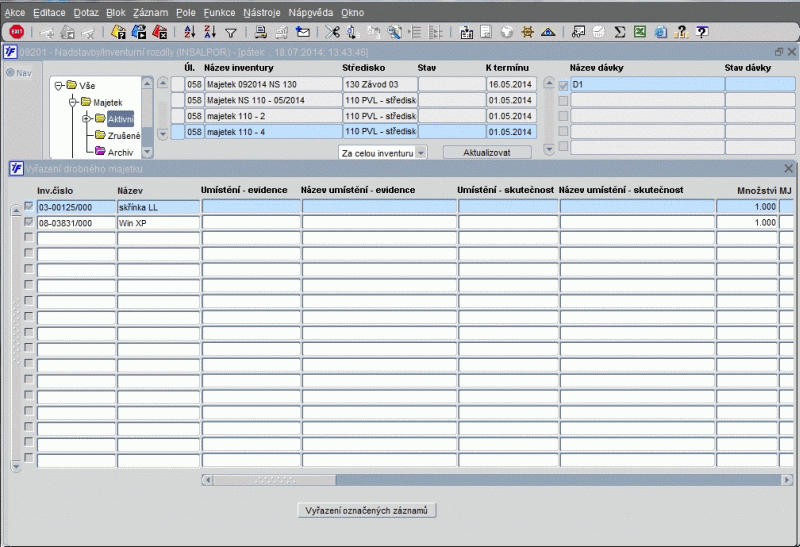Sort ascending with the A-Z icon
800x547 pixels.
pyautogui.click(x=190, y=32)
